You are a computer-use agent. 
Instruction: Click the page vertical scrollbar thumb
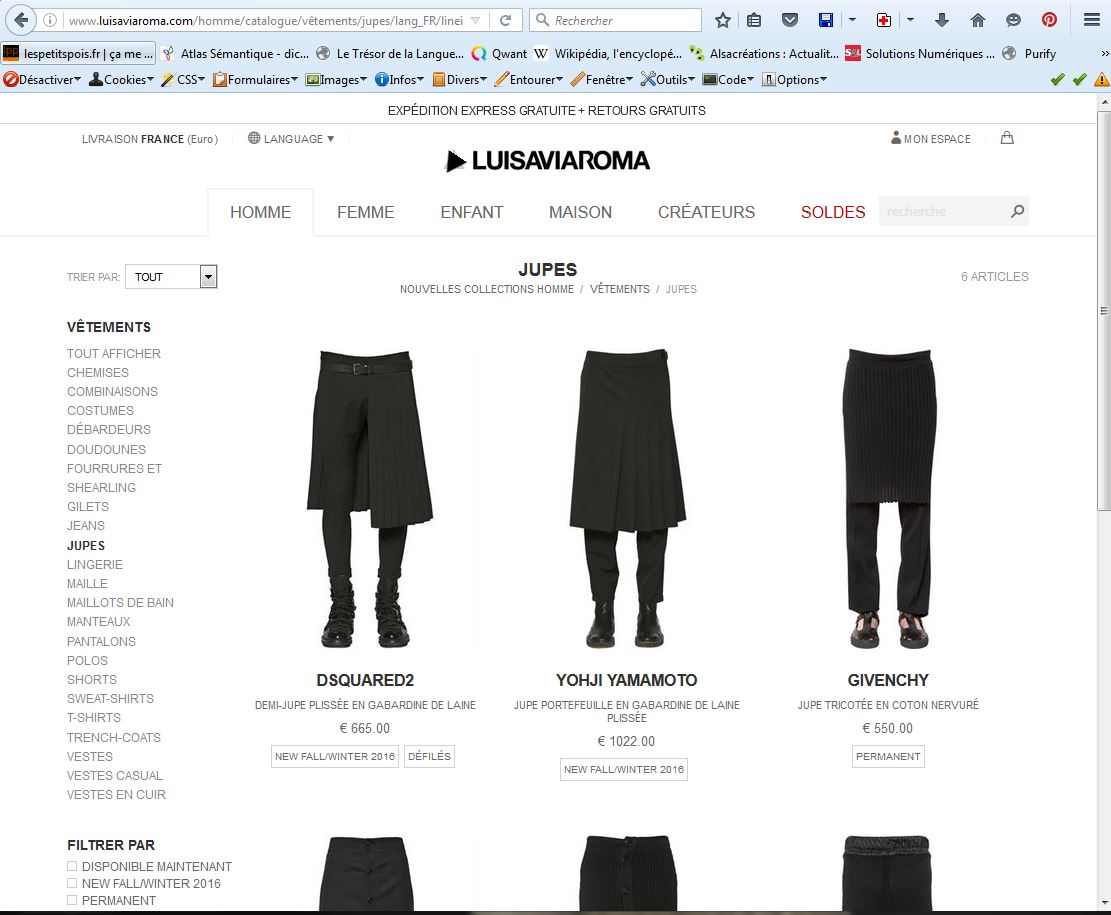pyautogui.click(x=1104, y=310)
